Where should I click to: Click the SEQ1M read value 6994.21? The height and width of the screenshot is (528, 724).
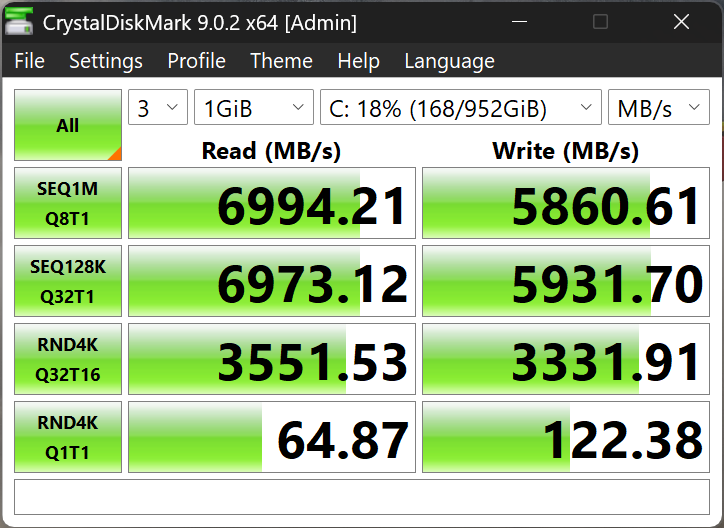click(x=272, y=203)
